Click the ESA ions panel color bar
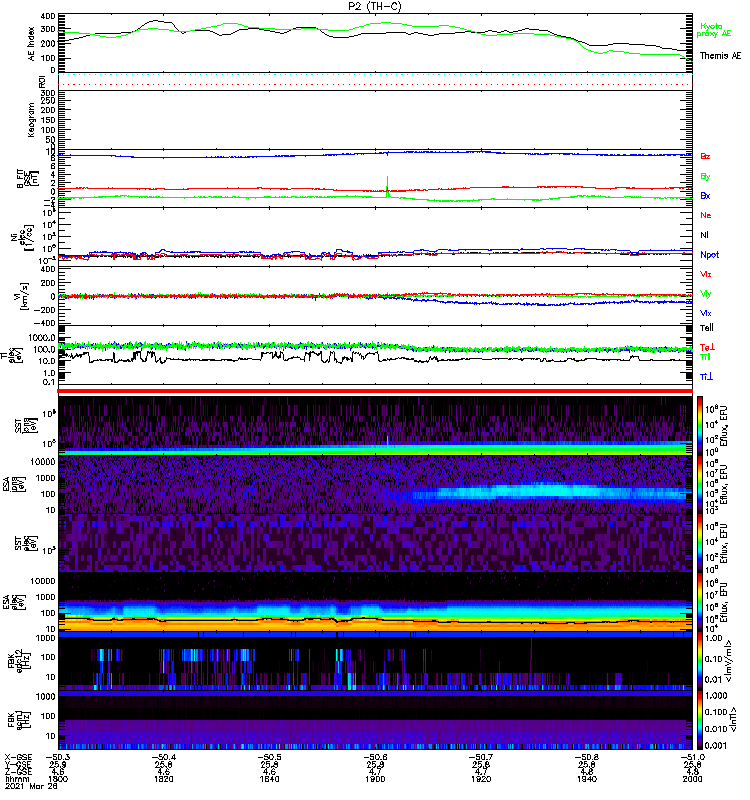 (700, 484)
